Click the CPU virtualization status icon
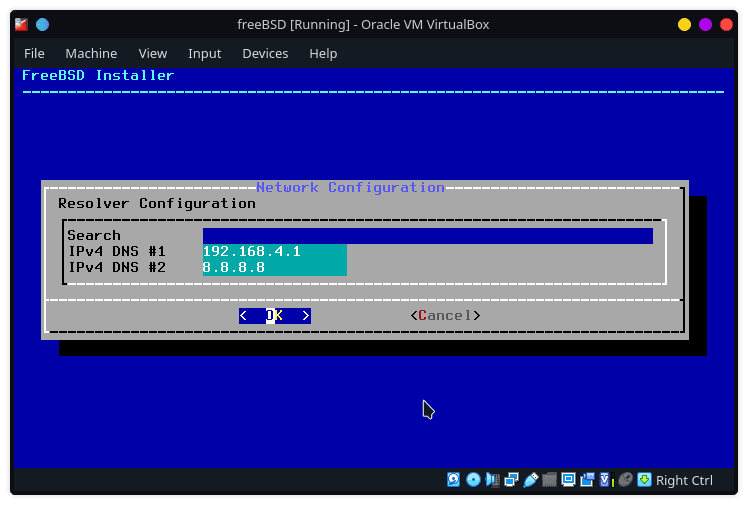 pos(606,480)
